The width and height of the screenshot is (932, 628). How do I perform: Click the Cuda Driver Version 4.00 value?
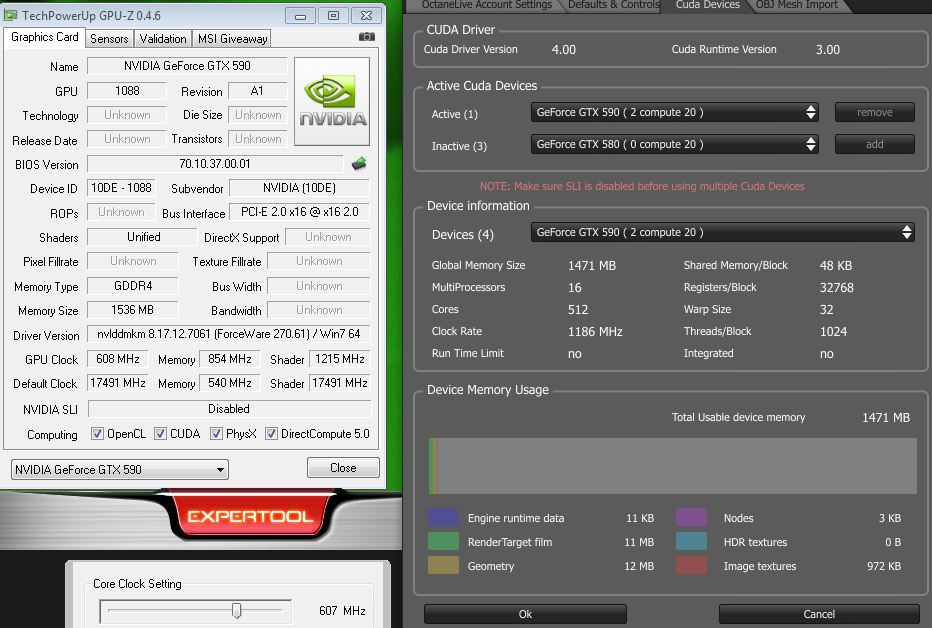(x=563, y=50)
